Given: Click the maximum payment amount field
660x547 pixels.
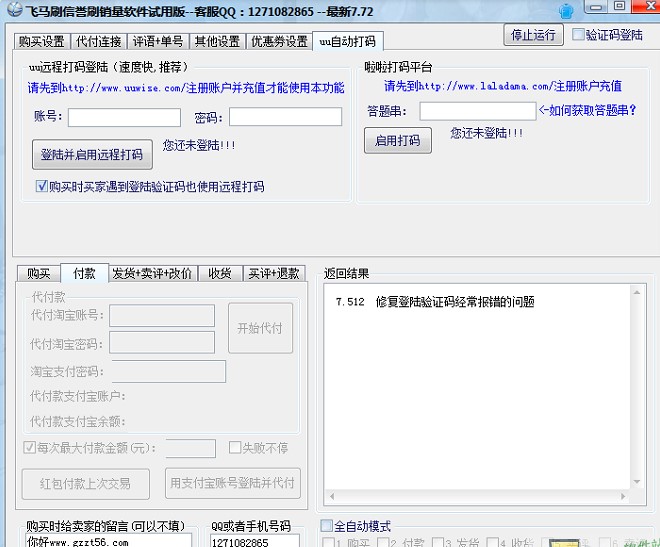Looking at the screenshot, I should coord(191,448).
